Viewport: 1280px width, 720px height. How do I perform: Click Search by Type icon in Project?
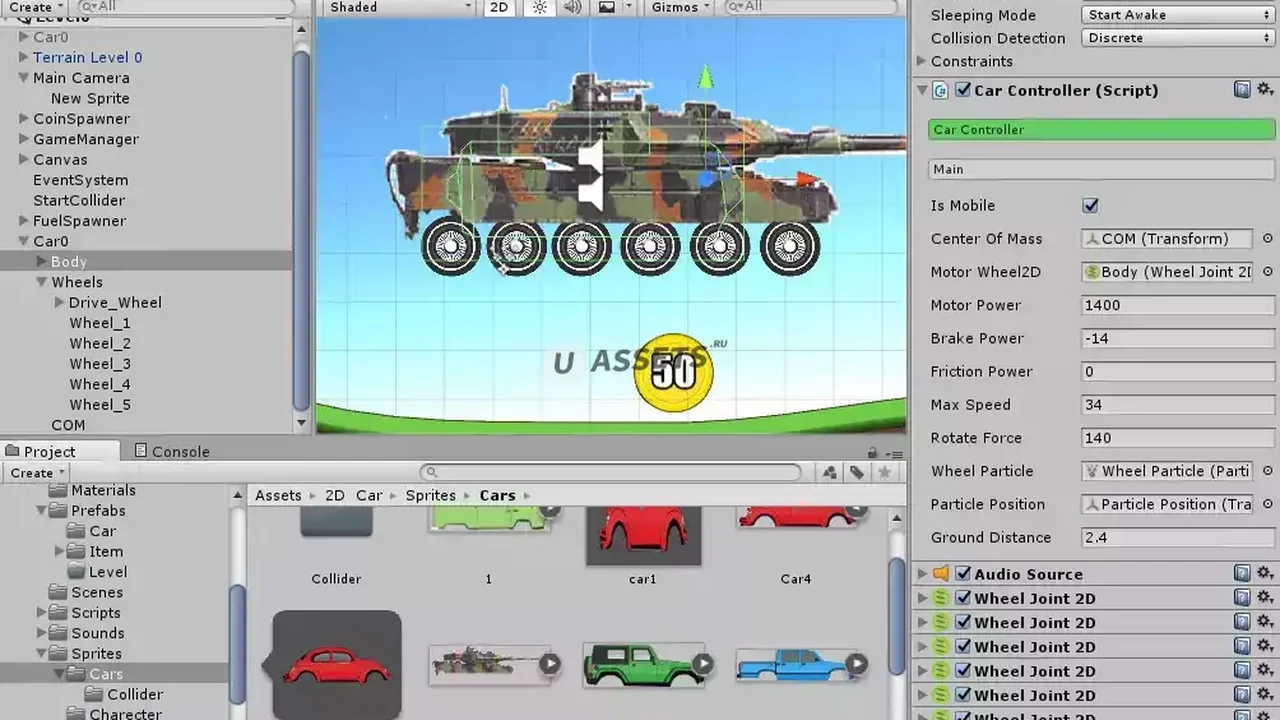click(830, 473)
